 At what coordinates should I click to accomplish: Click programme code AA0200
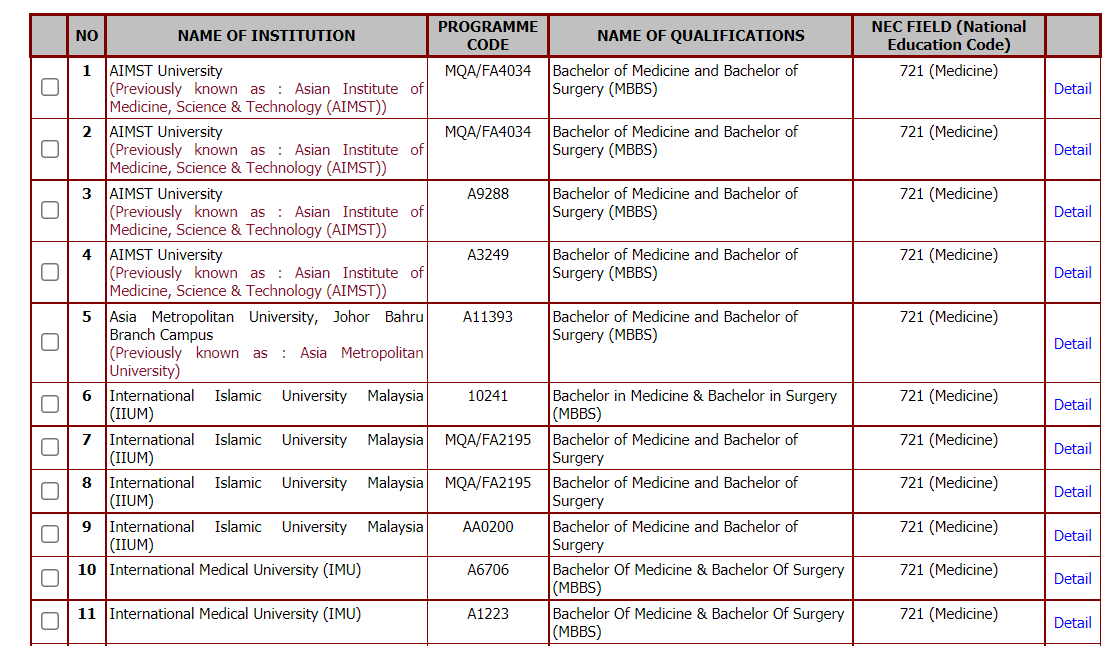(x=488, y=527)
